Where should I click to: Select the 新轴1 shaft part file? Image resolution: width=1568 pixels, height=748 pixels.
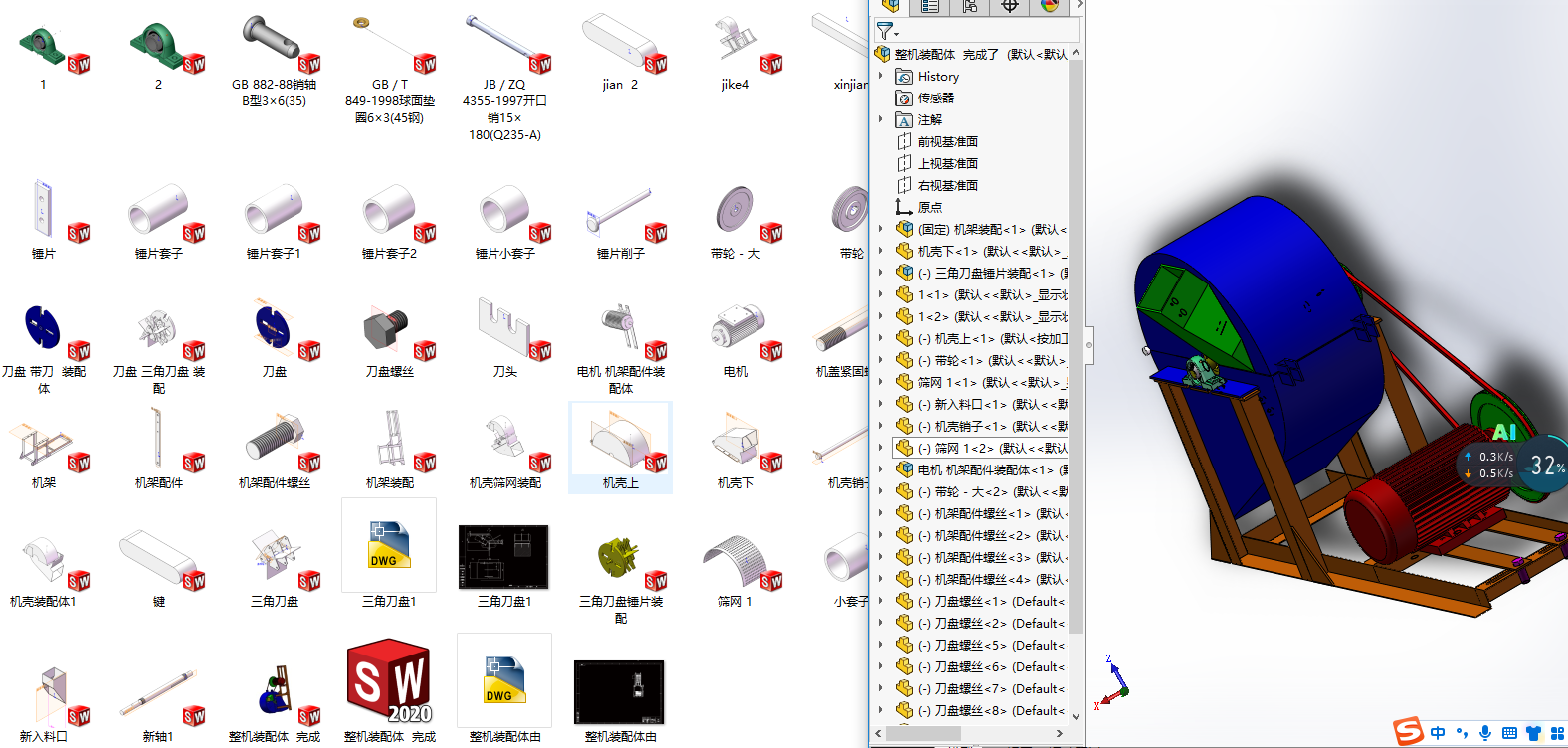(x=158, y=702)
